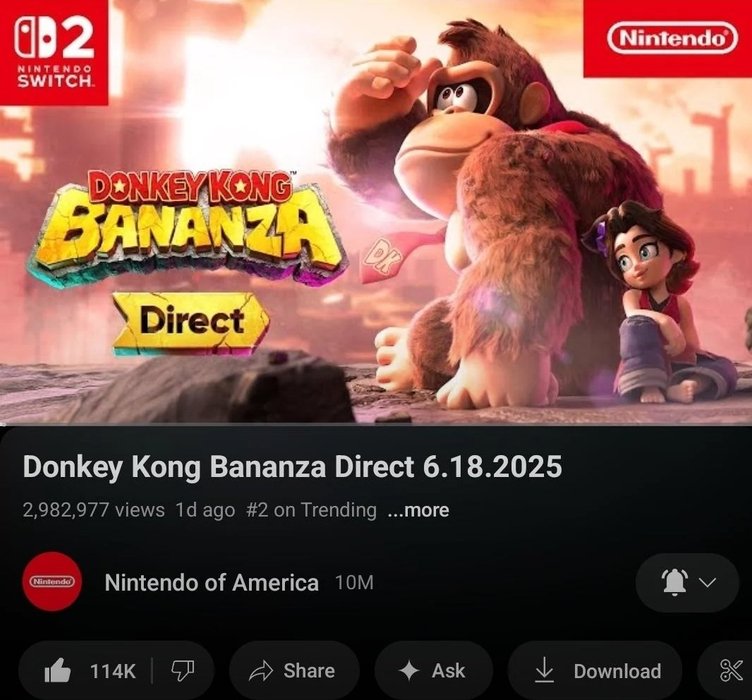Viewport: 752px width, 700px height.
Task: Tap the Download arrow icon
Action: (543, 670)
